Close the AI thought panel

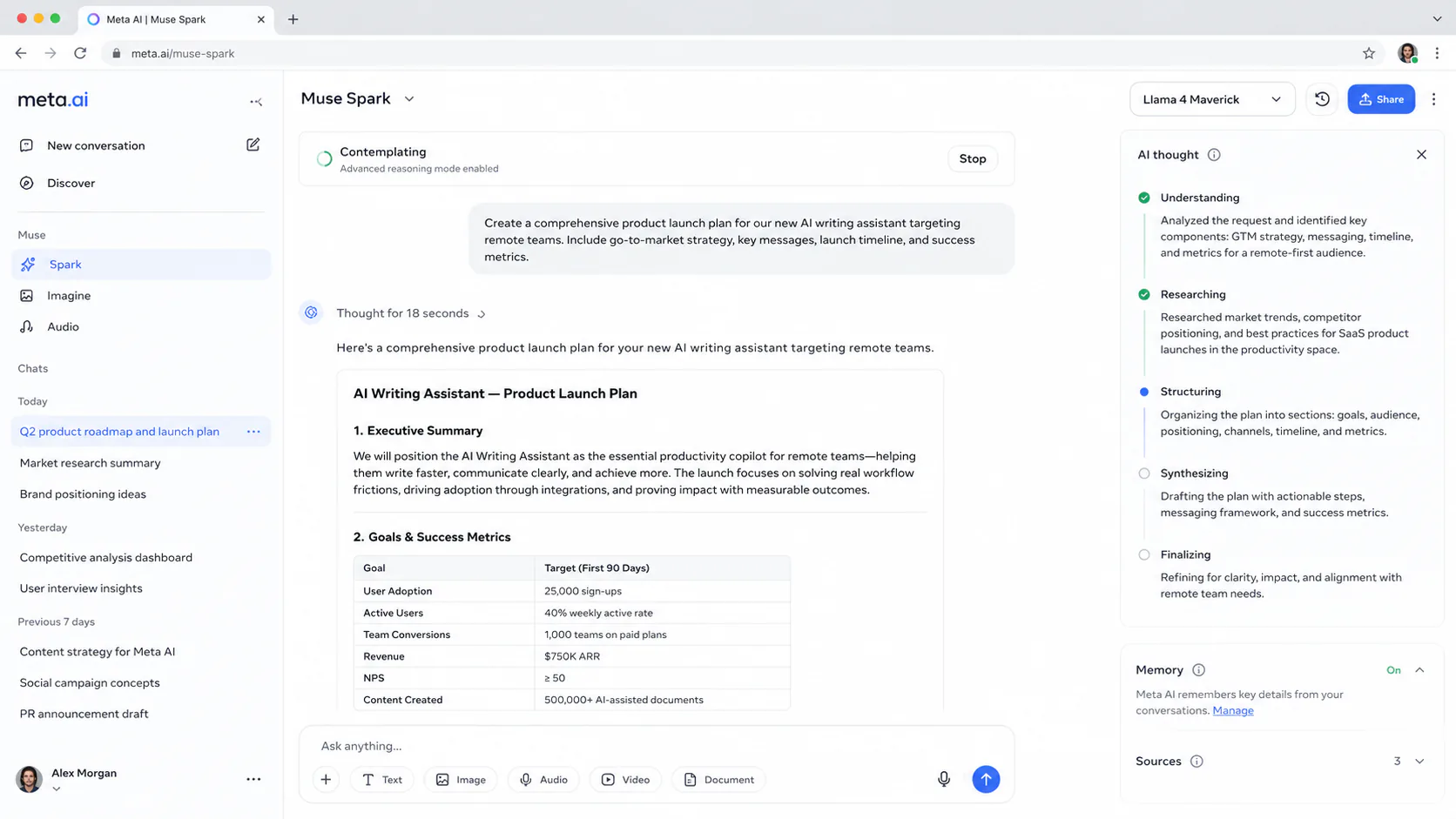click(1421, 155)
